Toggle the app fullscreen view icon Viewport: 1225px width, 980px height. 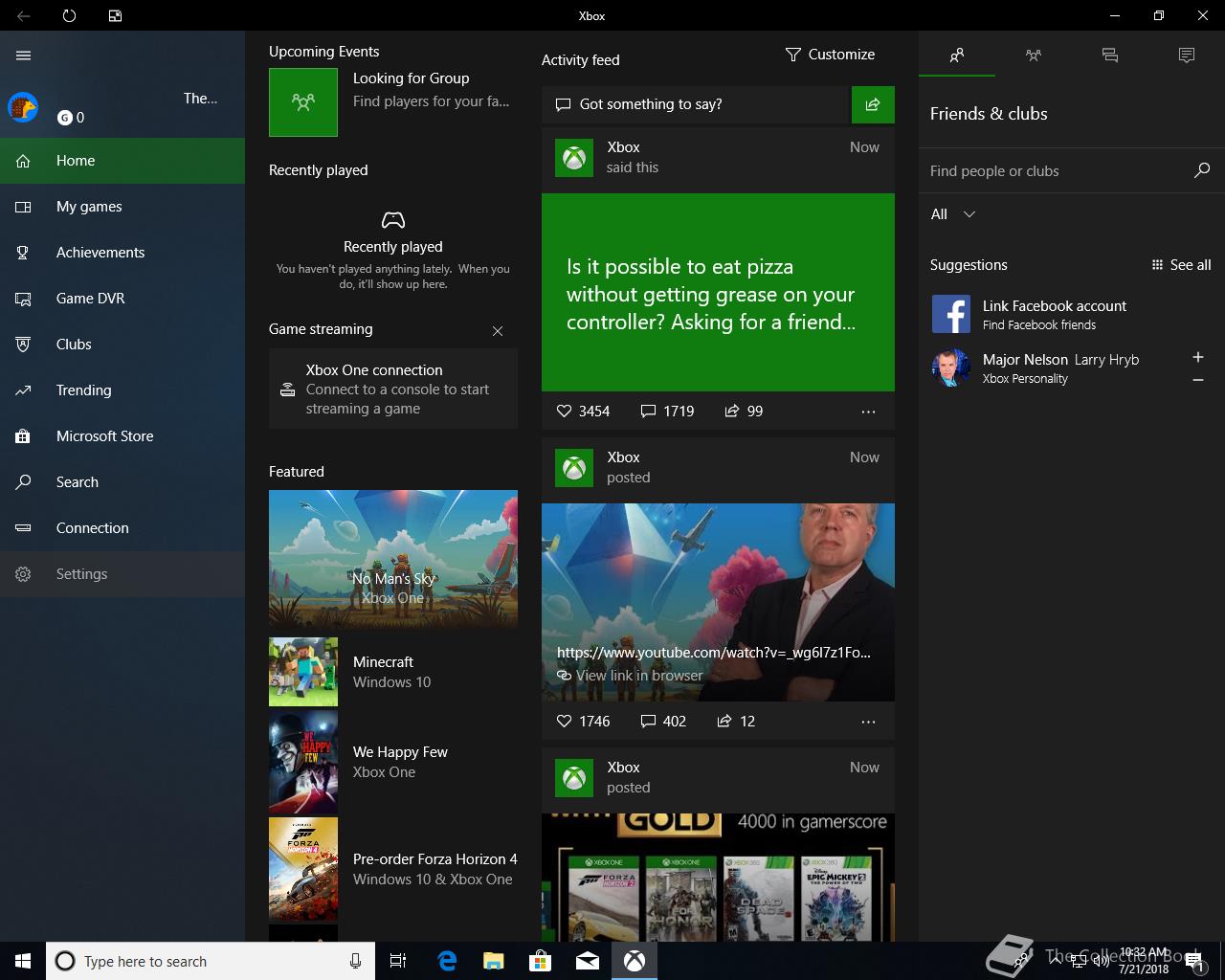[x=115, y=16]
